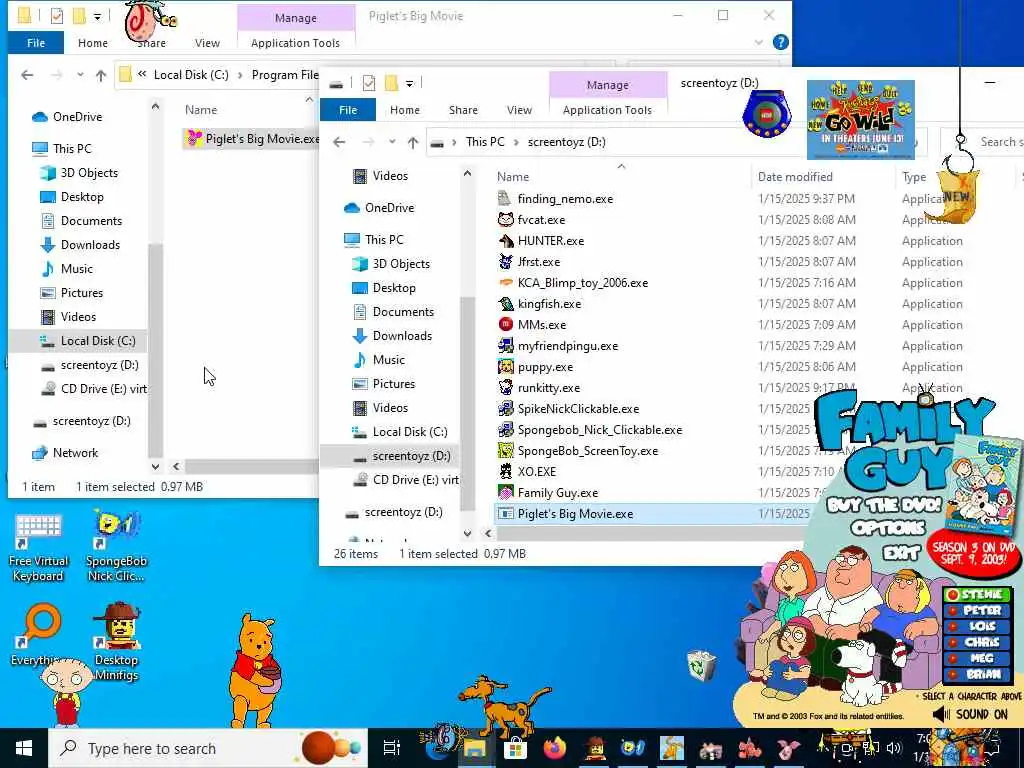The image size is (1024, 768).
Task: Expand ribbon in Piglet's Big Movie window
Action: (758, 42)
